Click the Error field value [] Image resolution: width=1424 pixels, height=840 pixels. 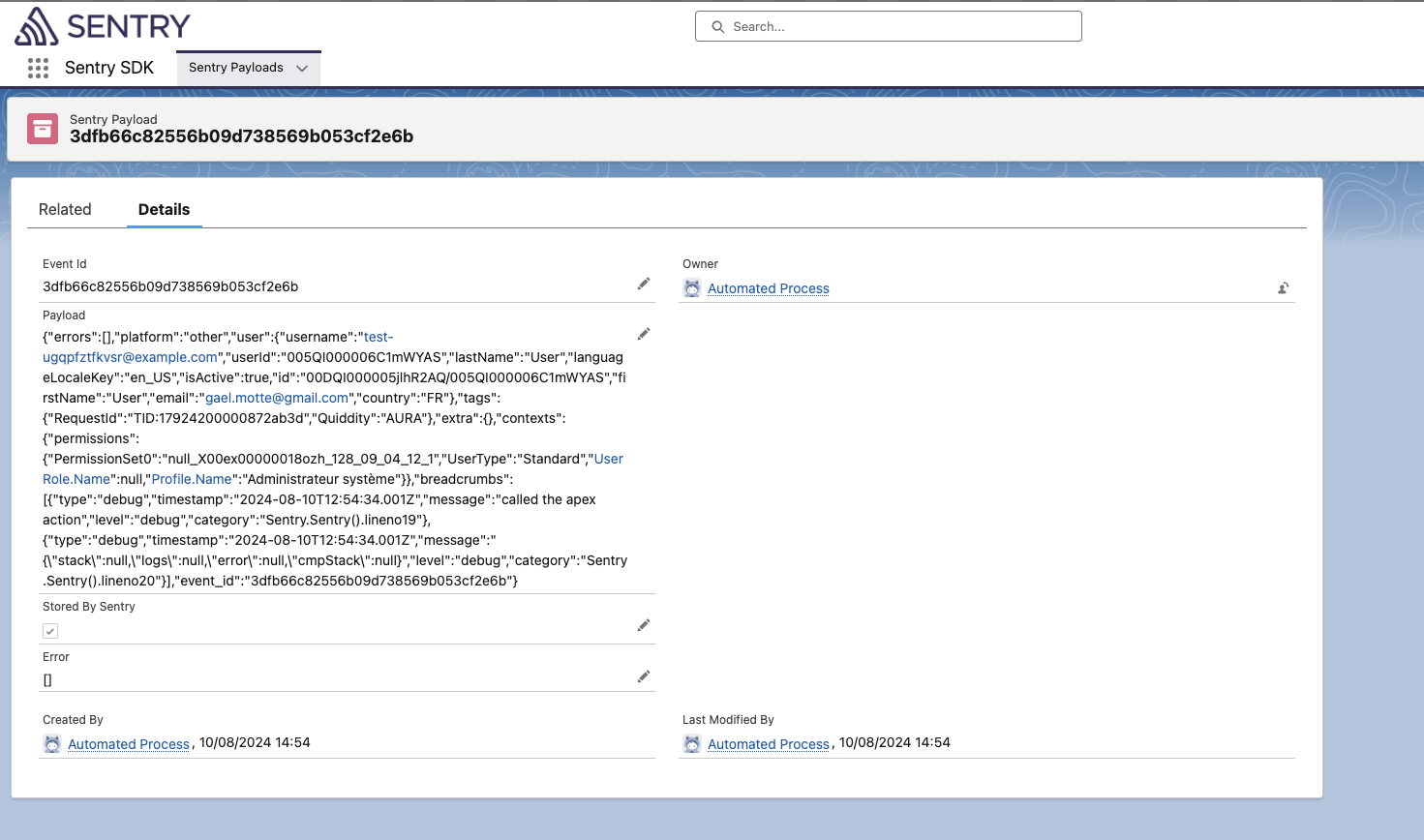[x=47, y=679]
